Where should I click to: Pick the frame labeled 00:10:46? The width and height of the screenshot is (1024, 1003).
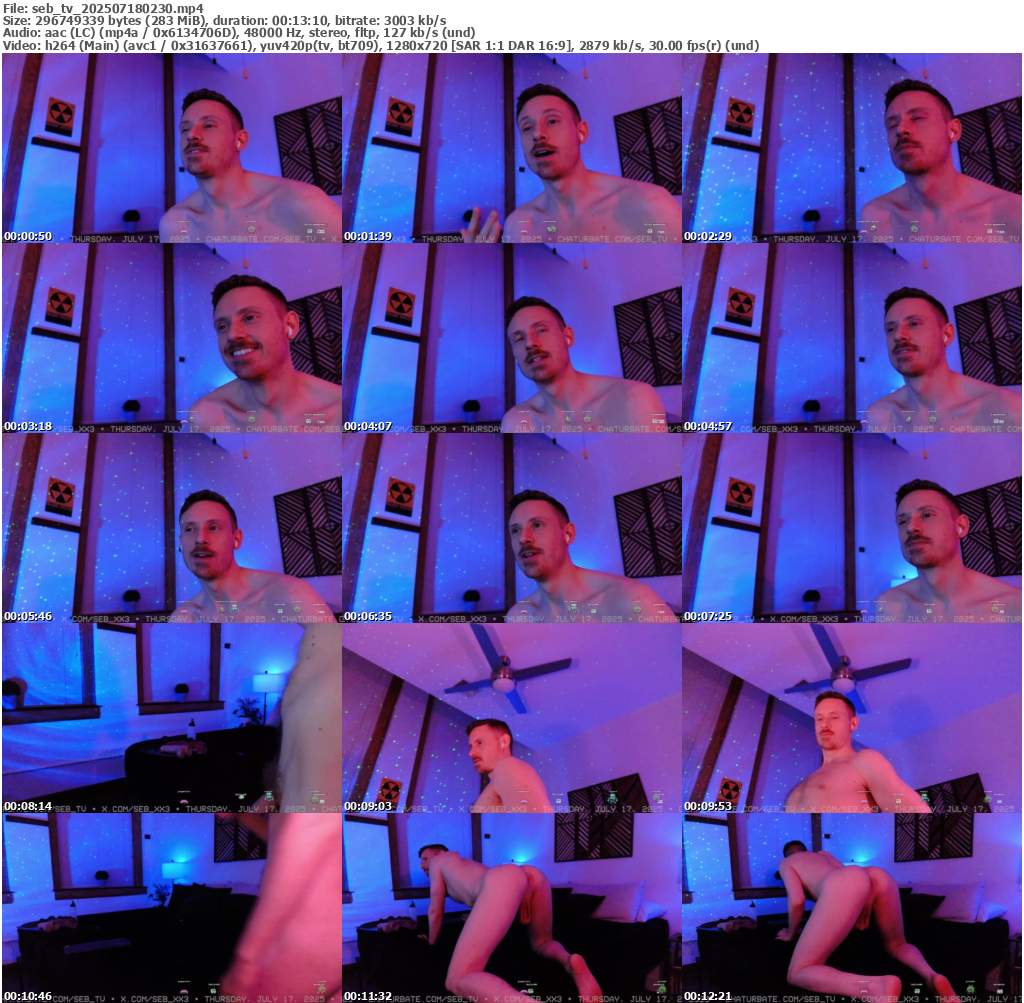click(172, 908)
